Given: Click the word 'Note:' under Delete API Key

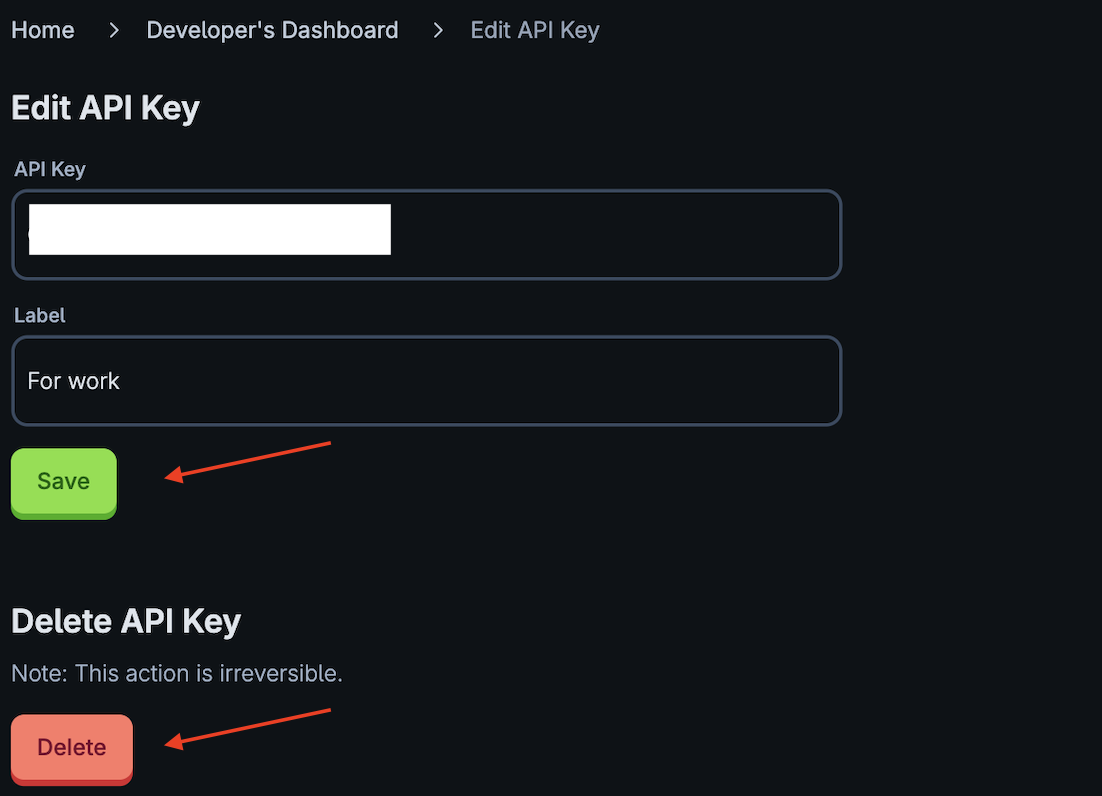Looking at the screenshot, I should pyautogui.click(x=39, y=673).
